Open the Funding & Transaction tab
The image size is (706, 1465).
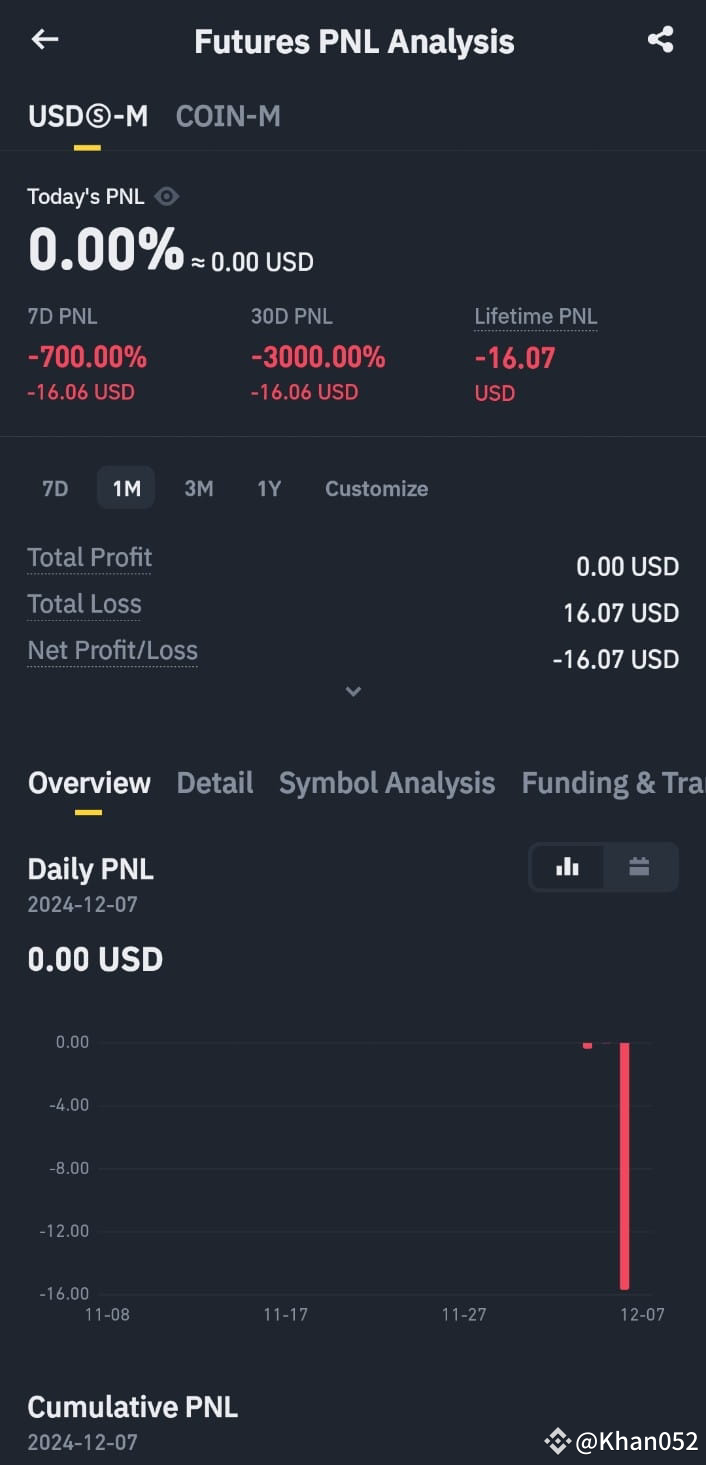pyautogui.click(x=613, y=783)
